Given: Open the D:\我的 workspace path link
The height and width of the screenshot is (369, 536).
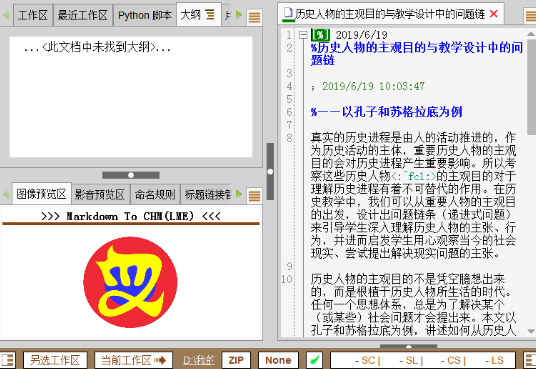Looking at the screenshot, I should click(x=199, y=360).
